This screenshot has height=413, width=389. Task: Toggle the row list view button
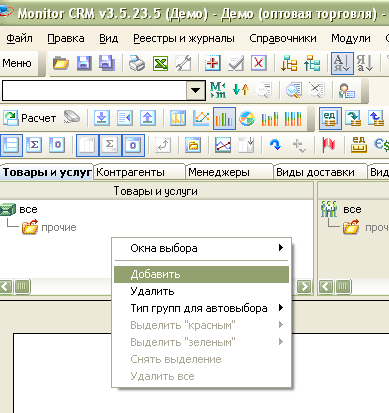[11, 145]
